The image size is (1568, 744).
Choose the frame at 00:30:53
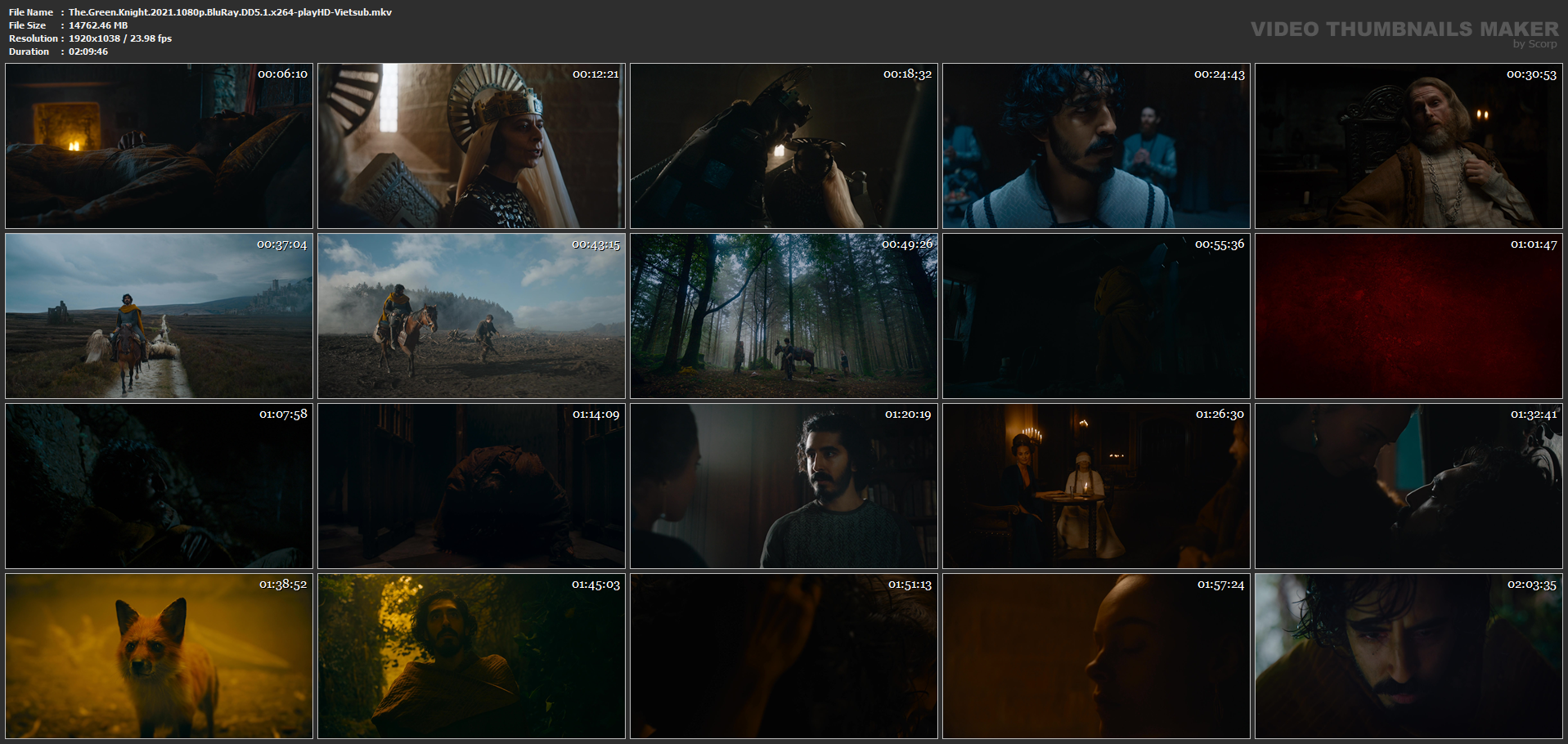[1409, 146]
